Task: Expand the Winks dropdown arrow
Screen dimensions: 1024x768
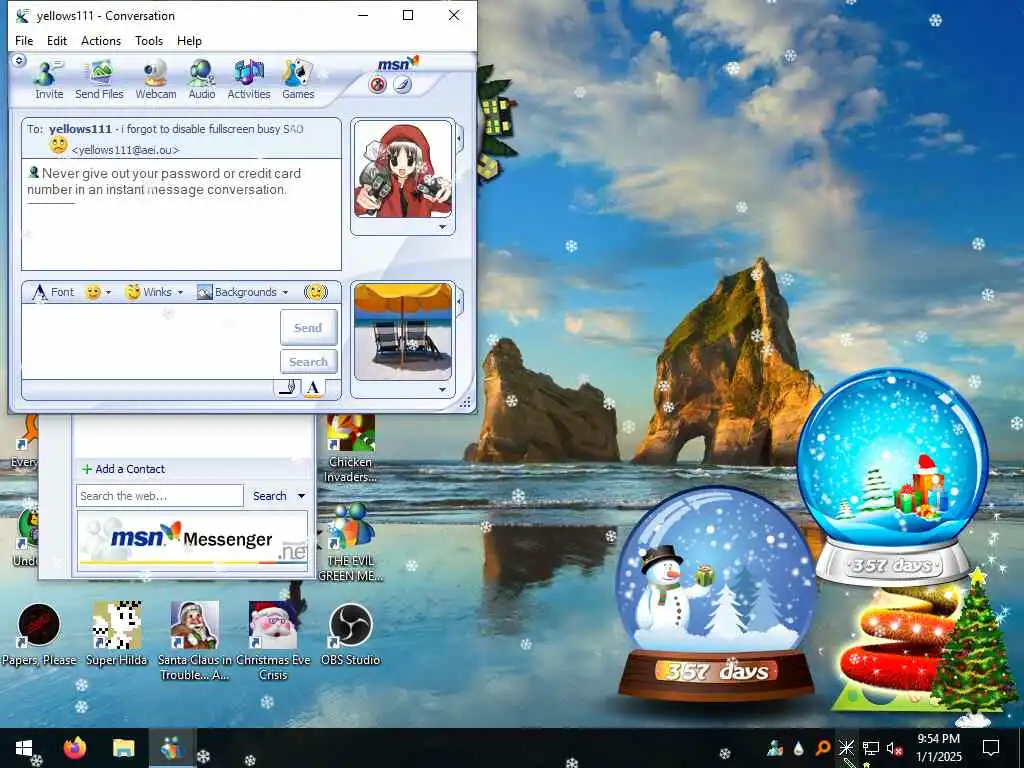Action: point(180,293)
